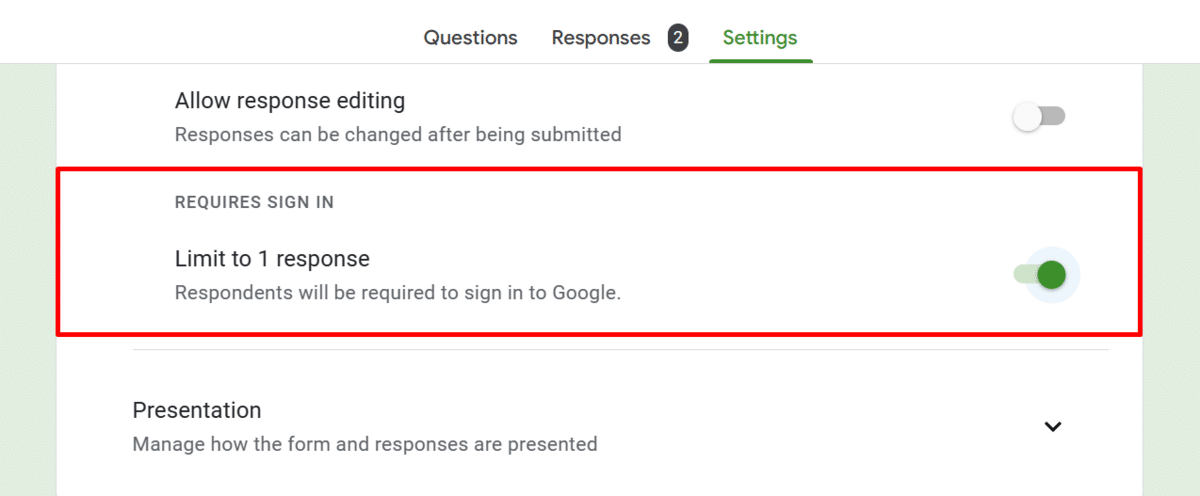The image size is (1200, 496).
Task: Click the divider line above Presentation
Action: pos(620,350)
